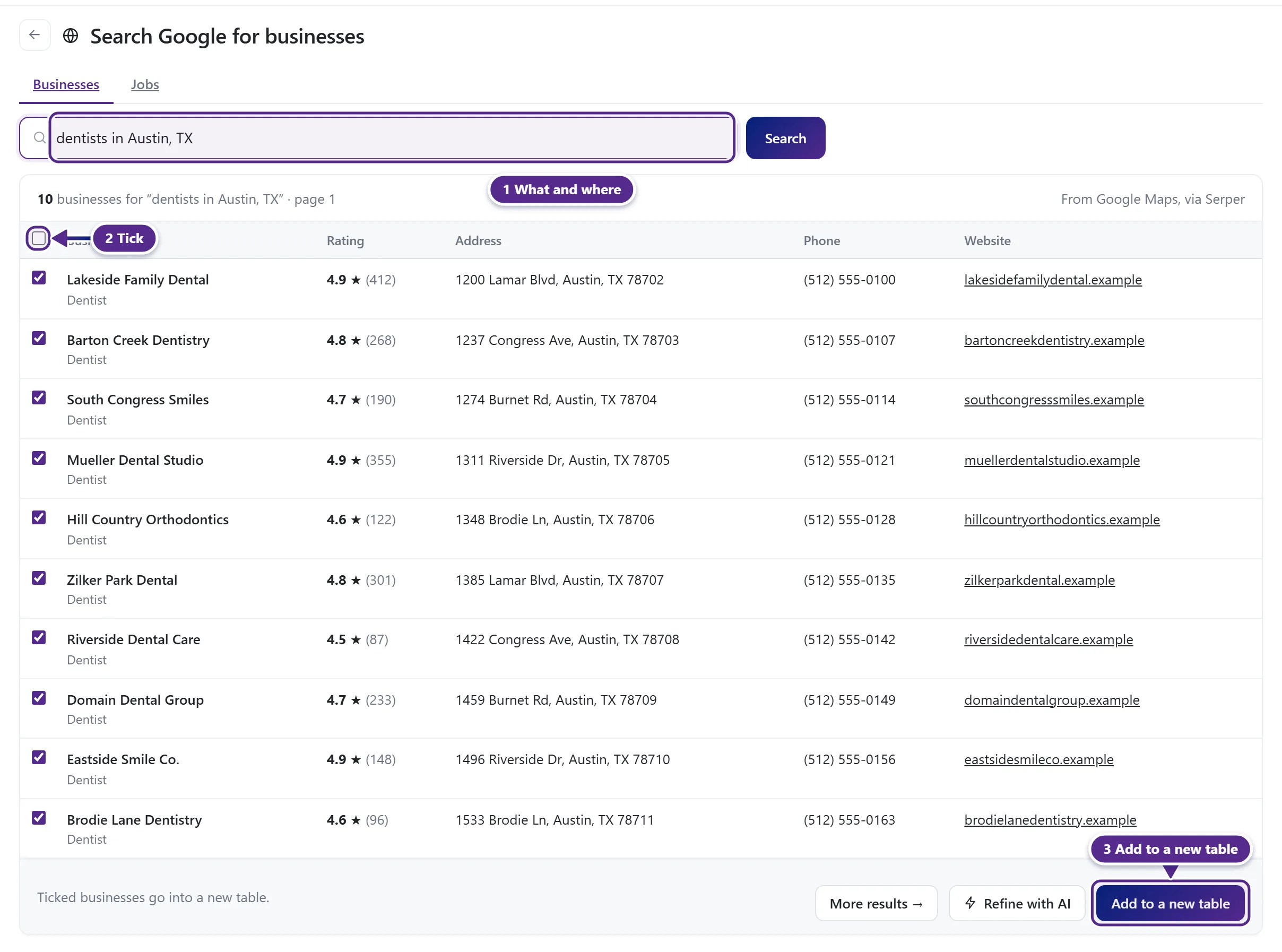Screen dimensions: 1282x952
Task: Open riversidedentalcare.example link
Action: pos(1047,639)
